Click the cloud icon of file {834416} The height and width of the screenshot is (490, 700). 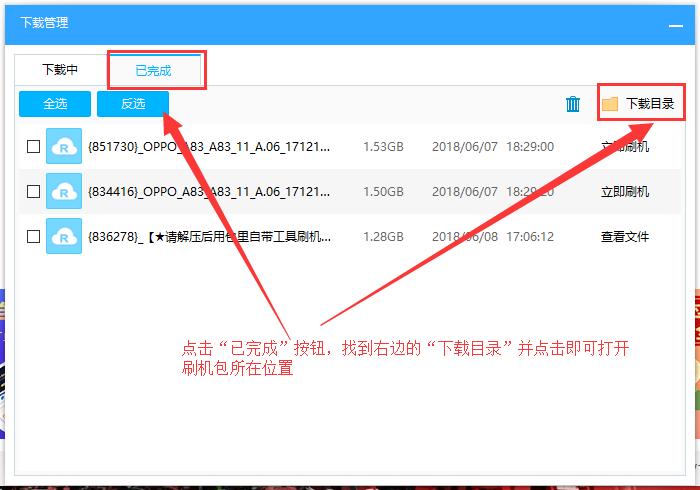[x=64, y=192]
